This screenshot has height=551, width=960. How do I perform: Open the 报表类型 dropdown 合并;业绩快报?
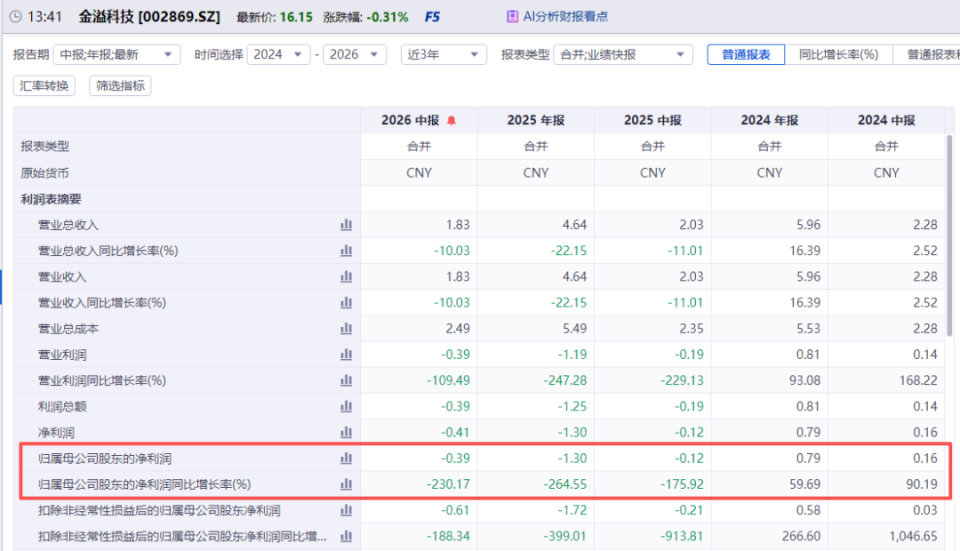tap(623, 54)
